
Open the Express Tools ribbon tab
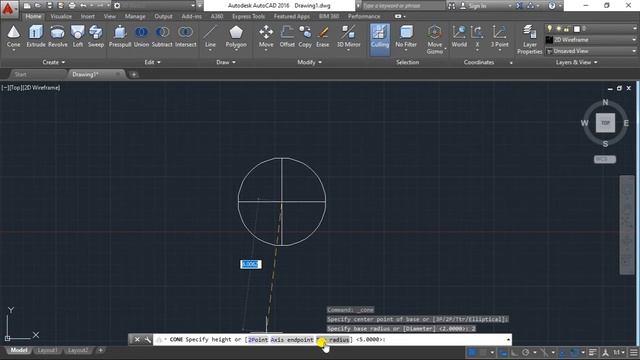(248, 16)
